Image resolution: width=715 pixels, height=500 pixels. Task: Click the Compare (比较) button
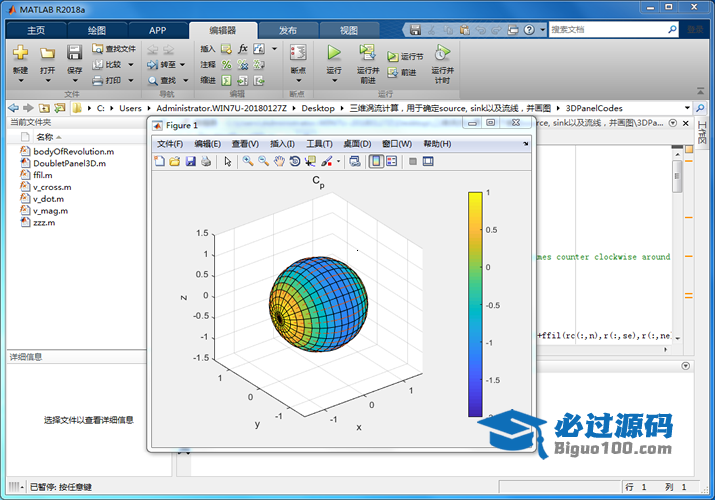pos(108,64)
